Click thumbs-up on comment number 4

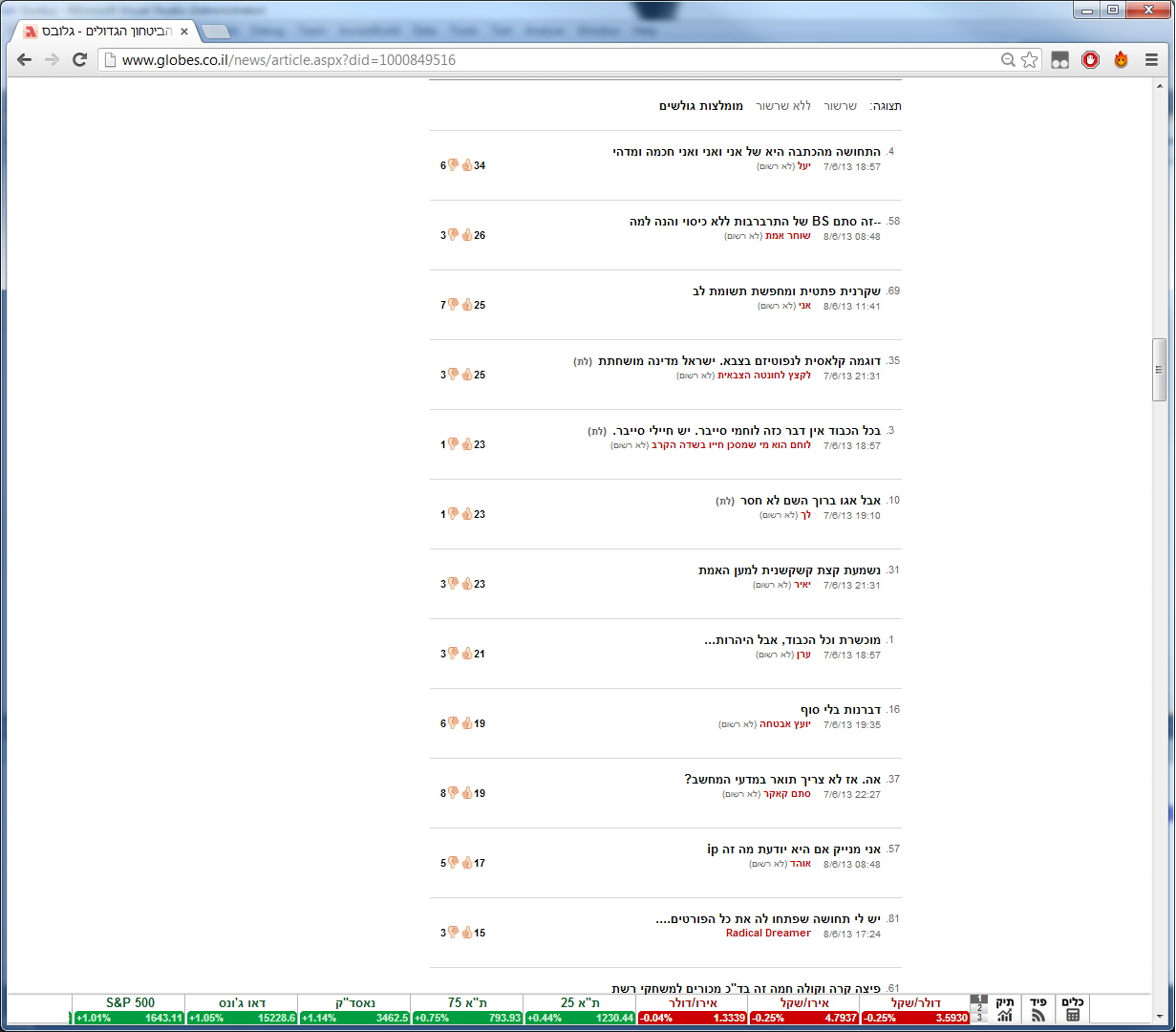point(467,165)
